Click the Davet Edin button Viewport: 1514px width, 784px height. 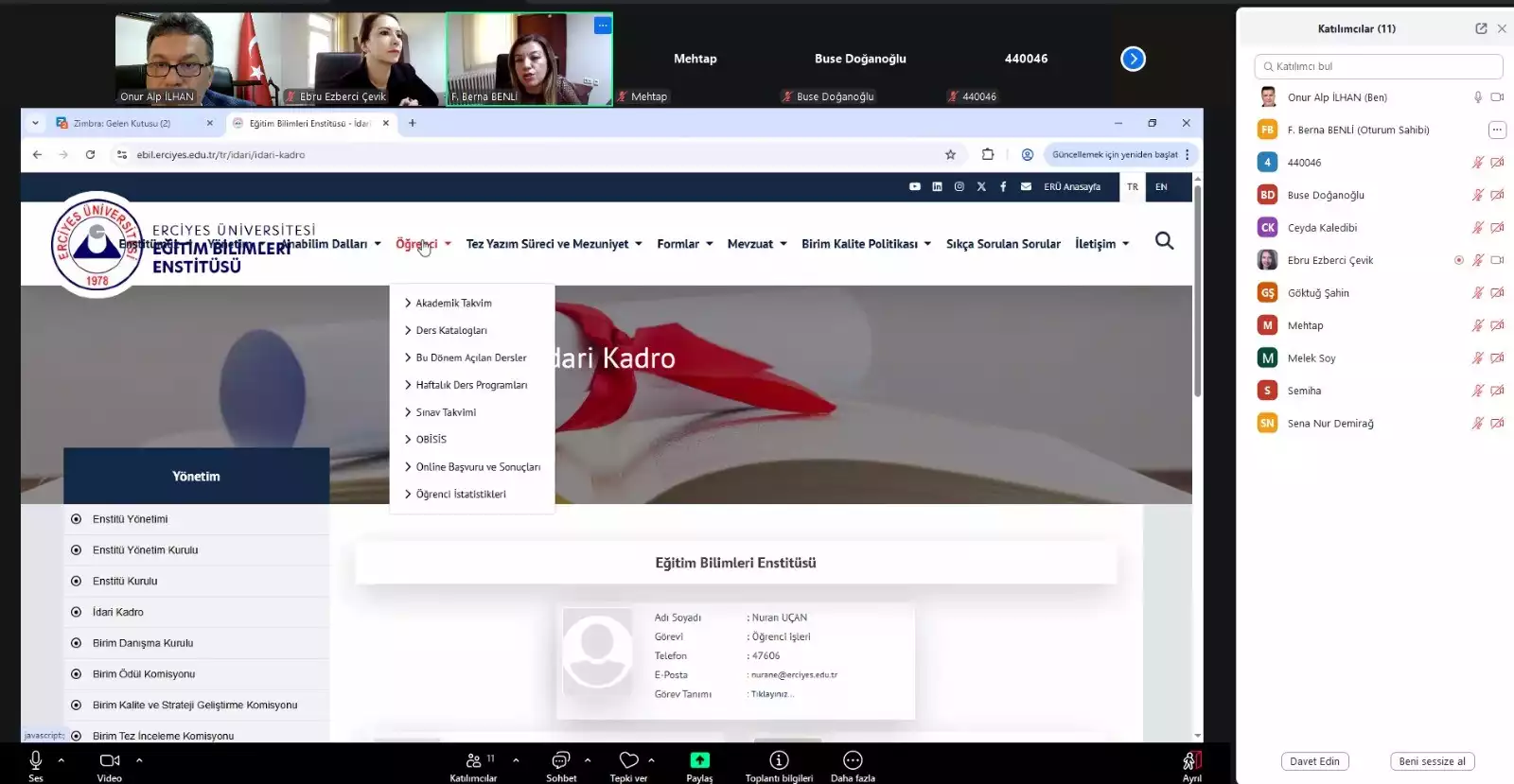tap(1314, 761)
